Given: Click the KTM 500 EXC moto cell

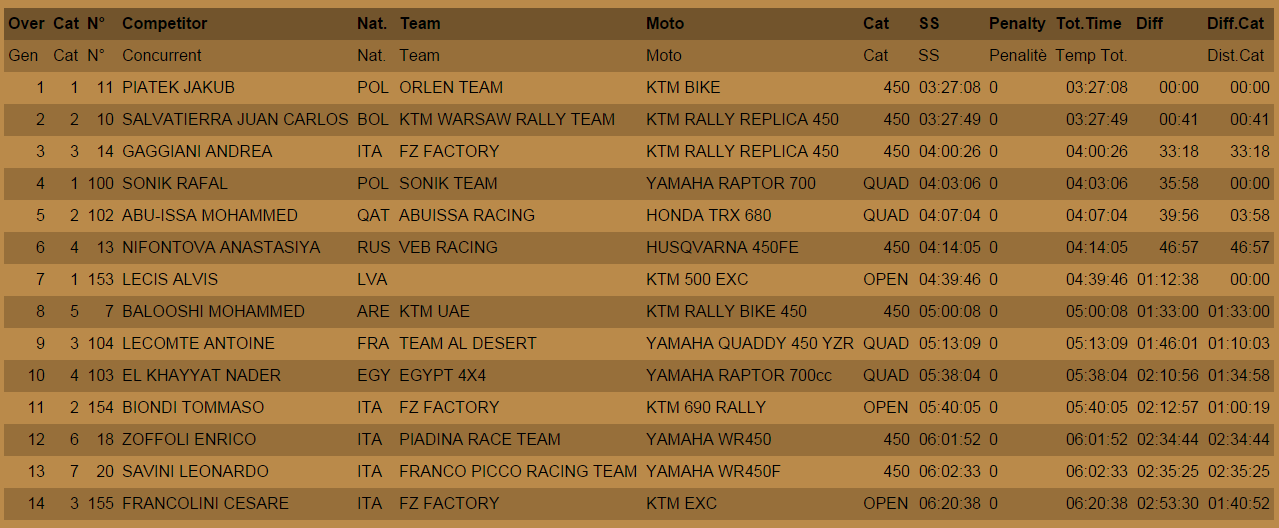Looking at the screenshot, I should 697,279.
